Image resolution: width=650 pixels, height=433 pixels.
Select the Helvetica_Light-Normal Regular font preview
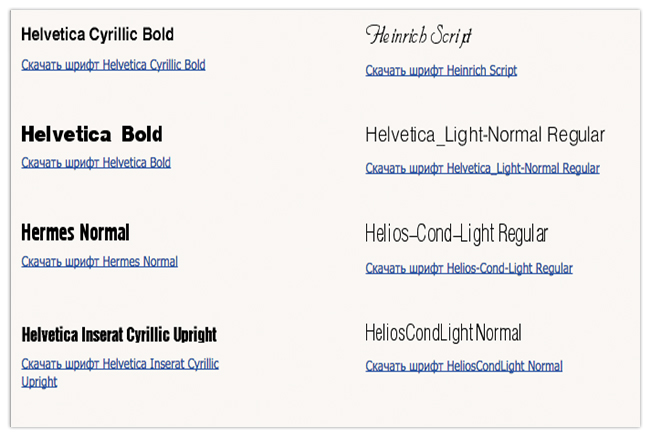click(x=485, y=135)
